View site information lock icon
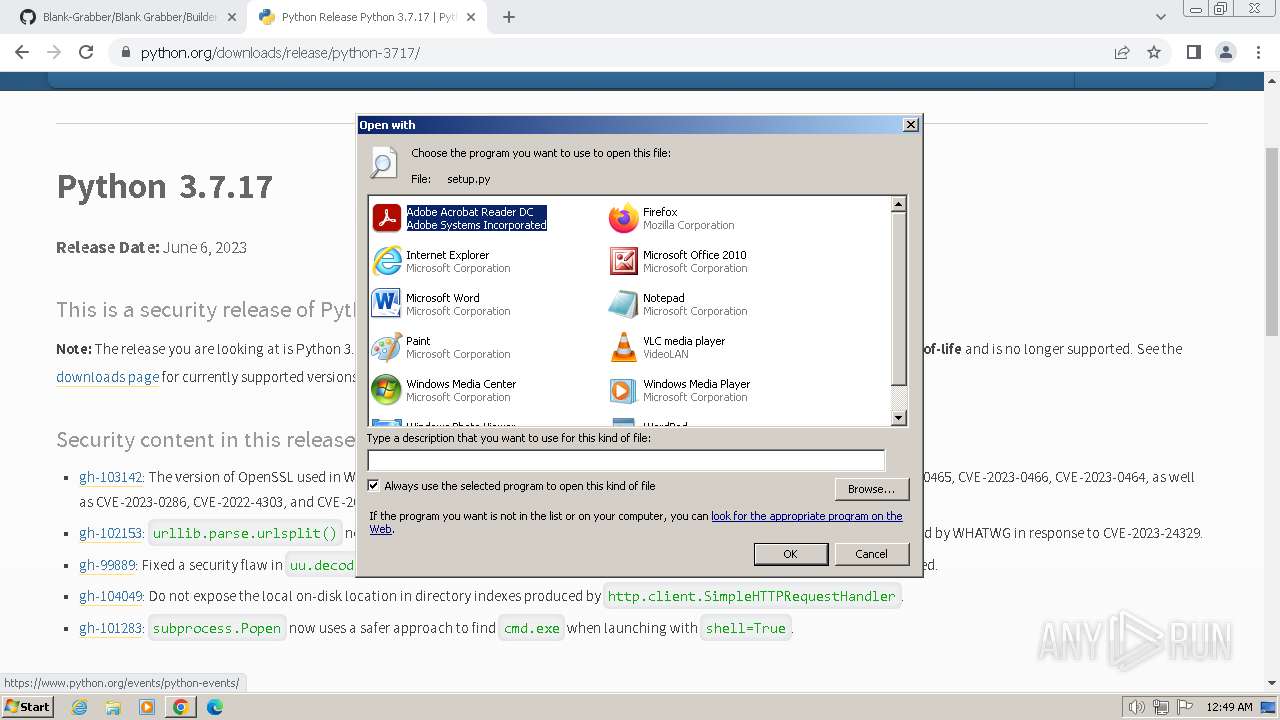1280x720 pixels. coord(126,52)
